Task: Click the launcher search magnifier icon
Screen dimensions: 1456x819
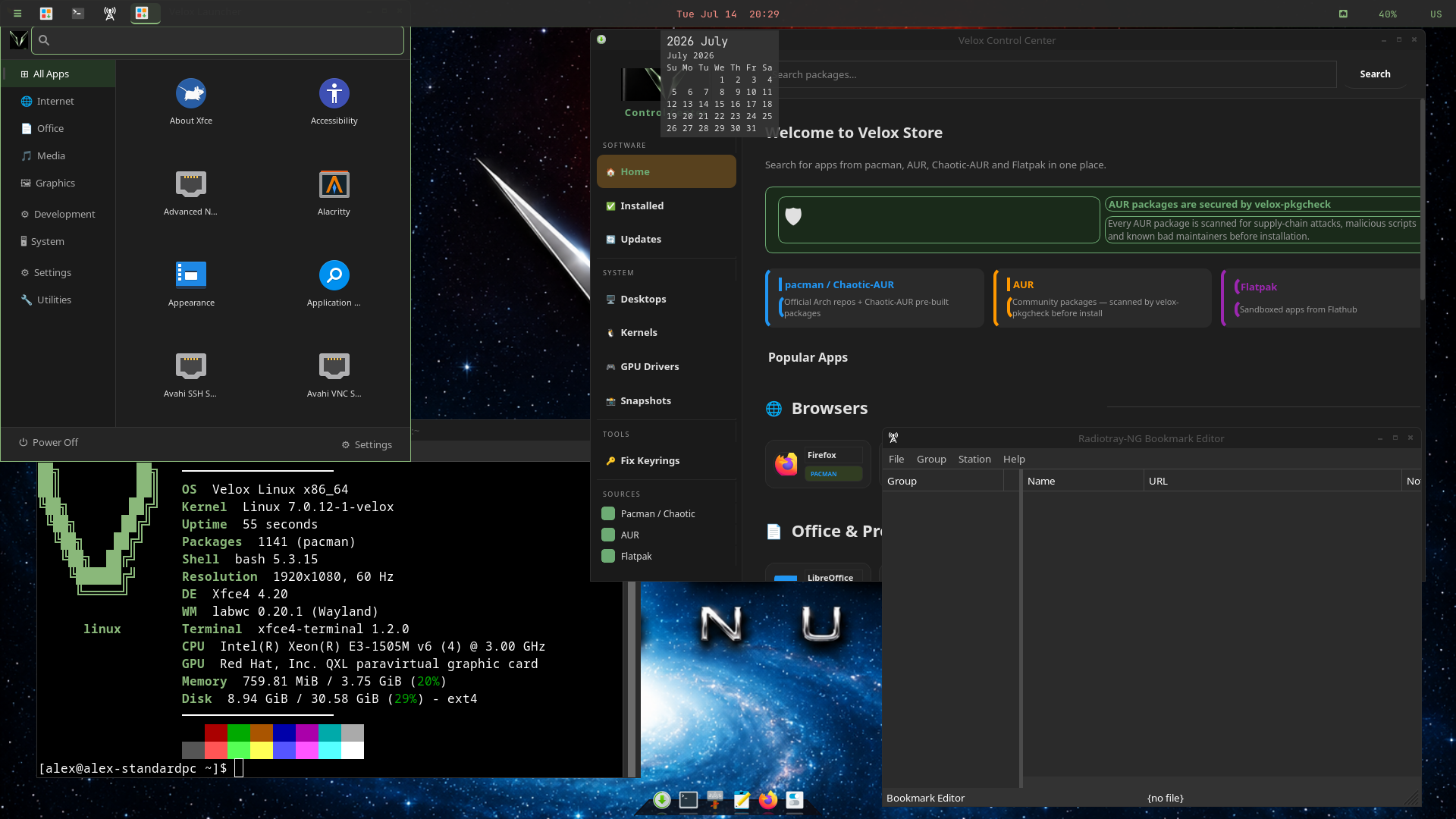Action: (44, 40)
